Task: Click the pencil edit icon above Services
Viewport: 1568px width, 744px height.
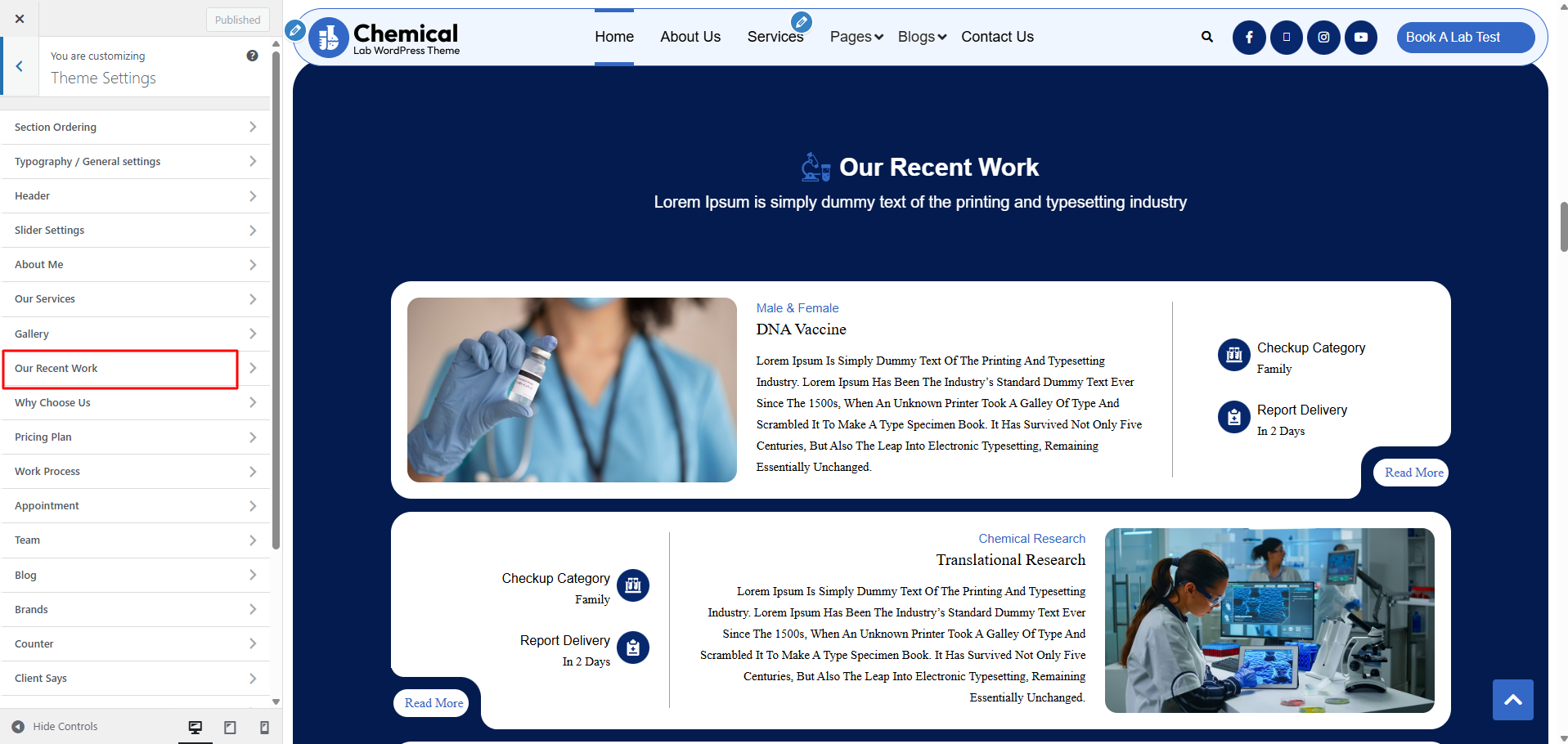Action: click(802, 21)
